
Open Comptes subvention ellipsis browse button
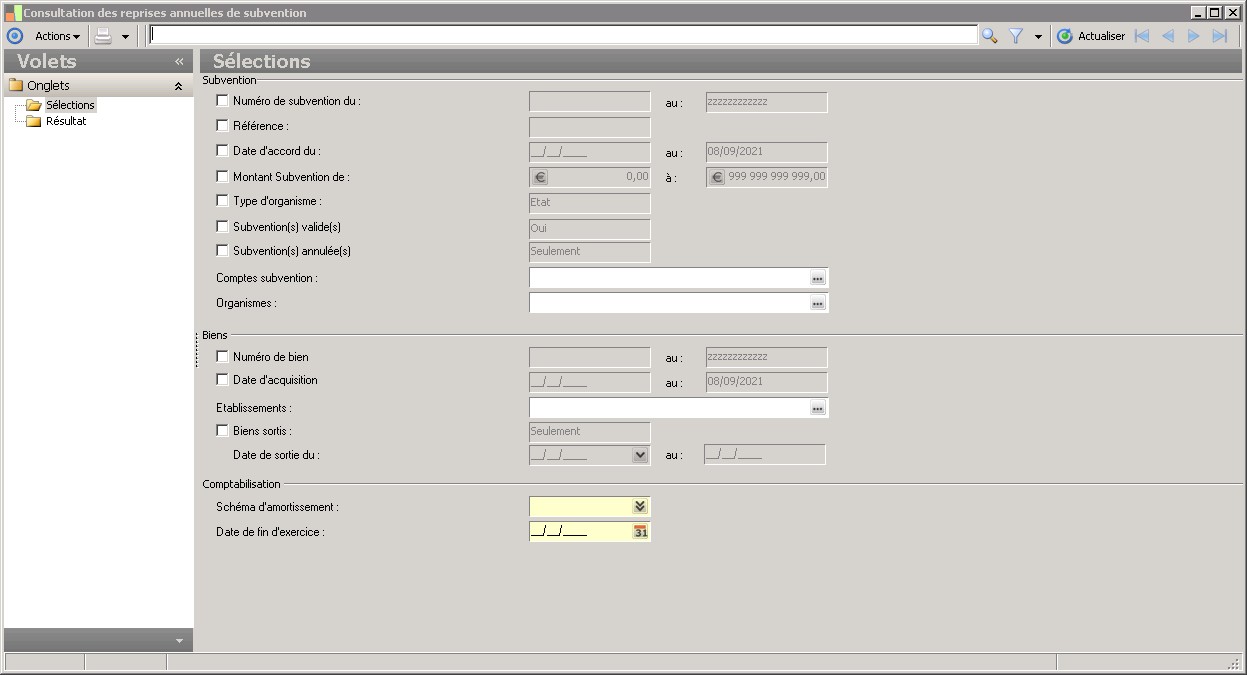point(817,278)
